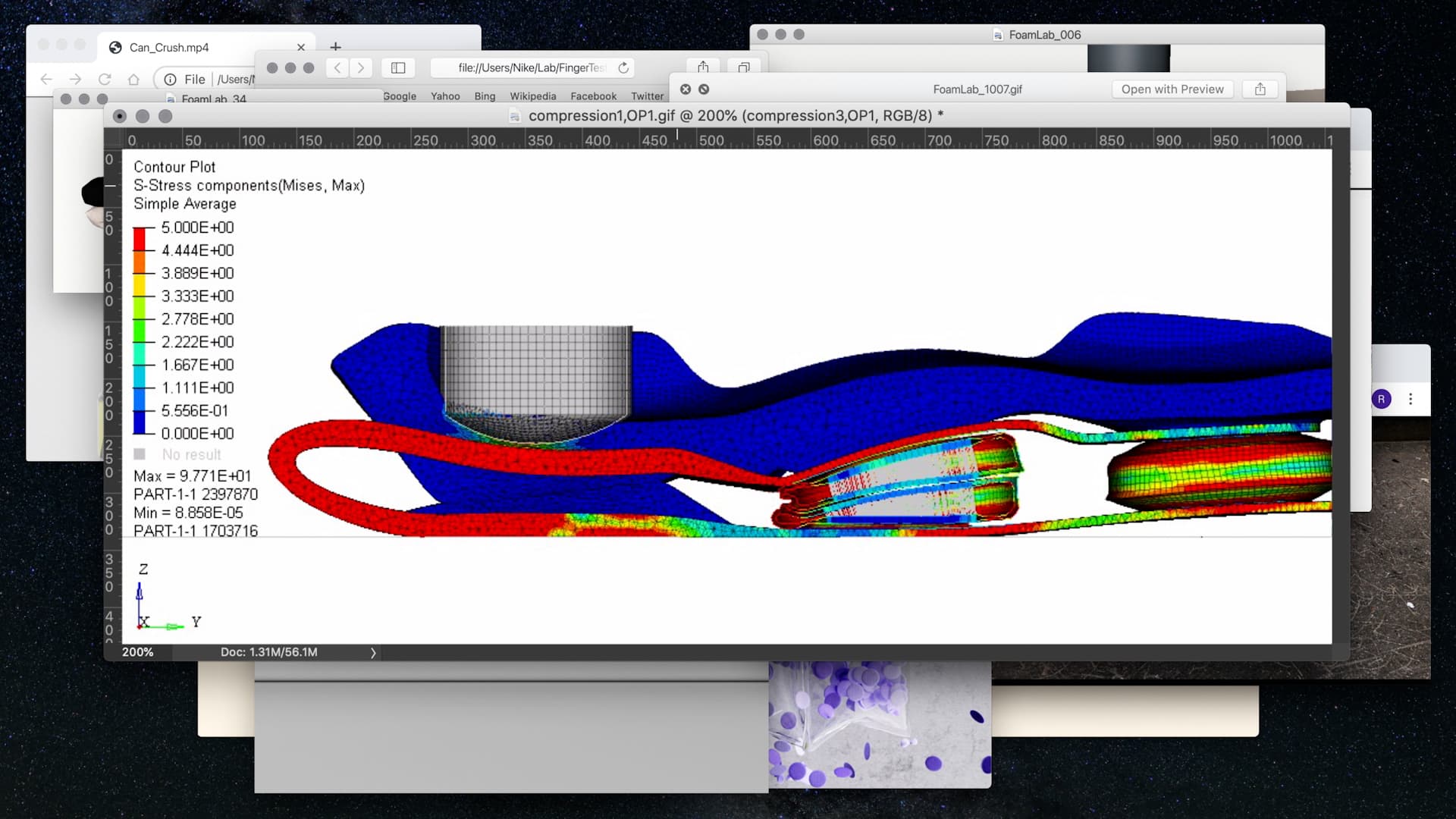Click the Chrome back arrow icon
The width and height of the screenshot is (1456, 819).
[x=46, y=79]
